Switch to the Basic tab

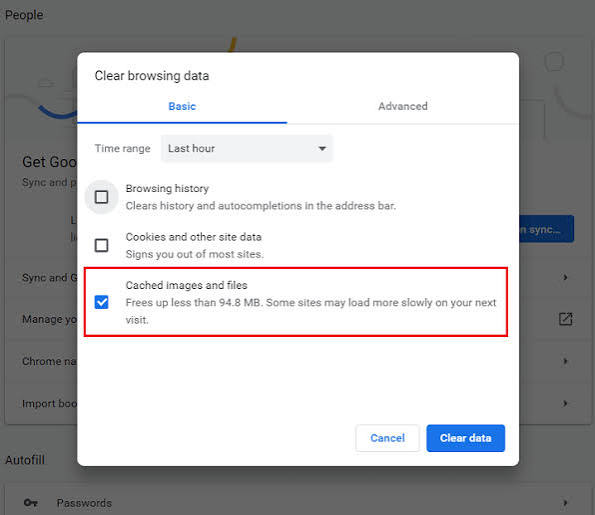tap(182, 106)
